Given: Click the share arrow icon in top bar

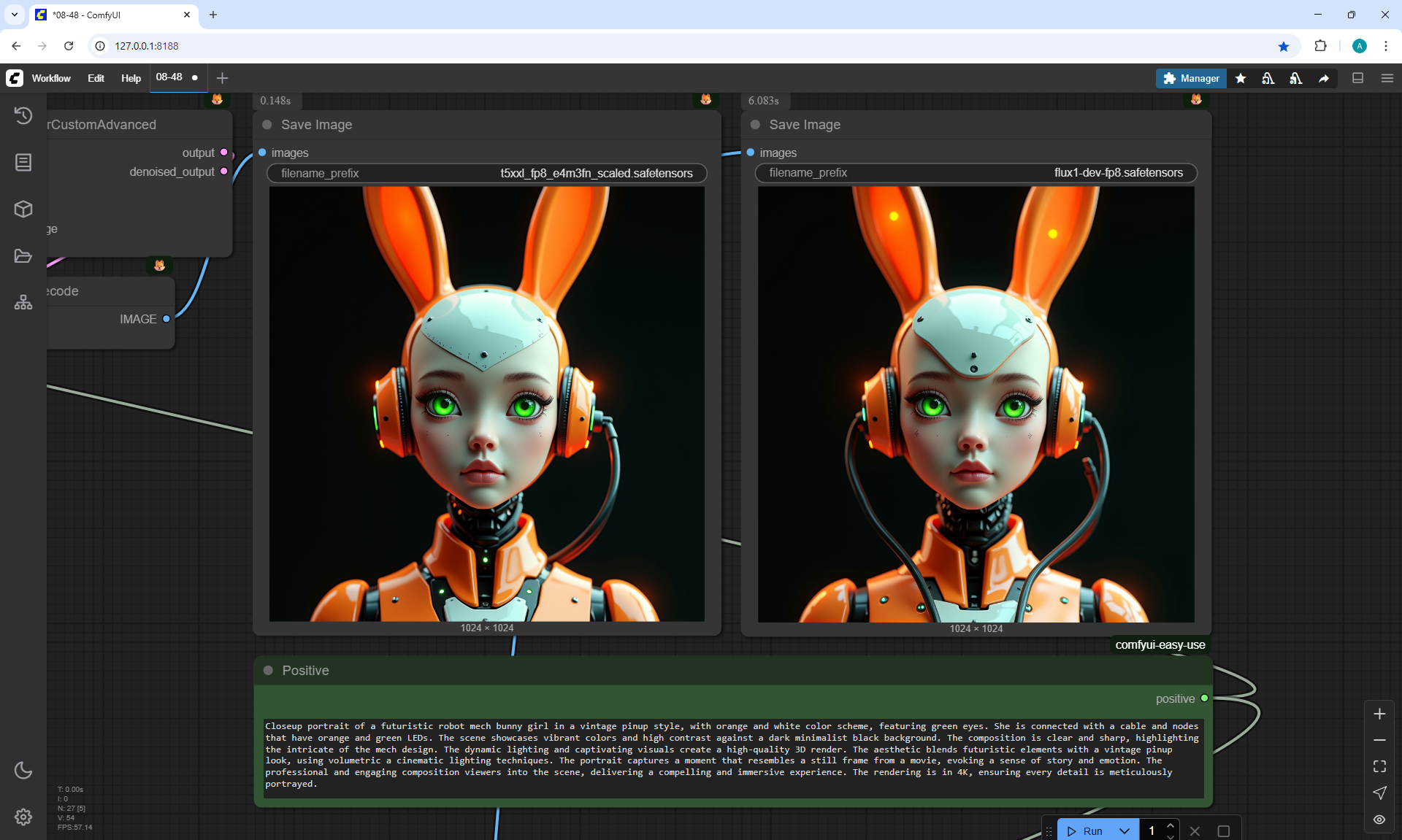Looking at the screenshot, I should pyautogui.click(x=1324, y=78).
